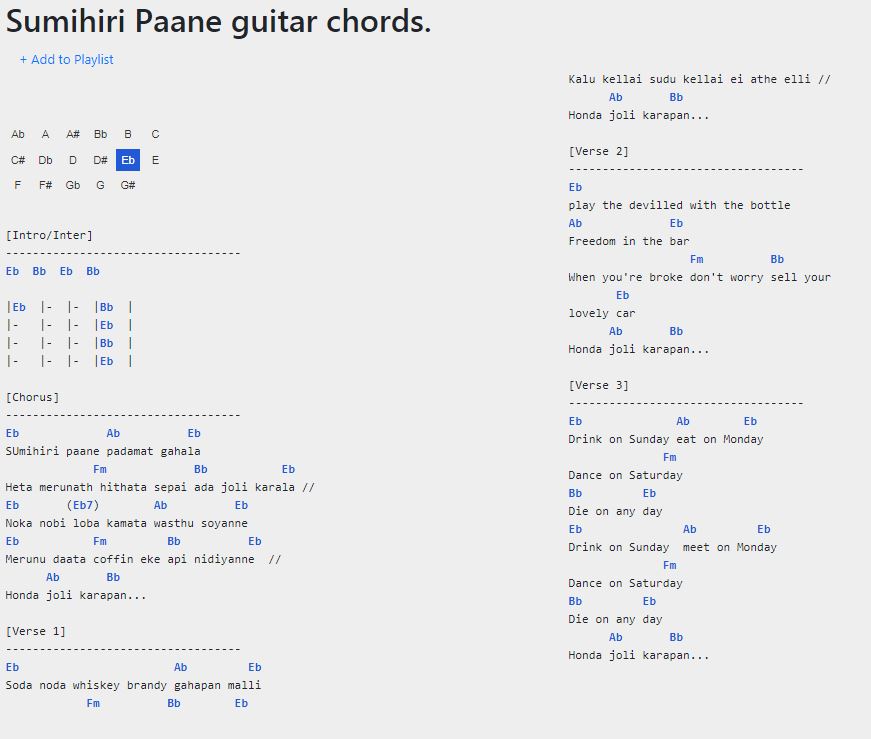The image size is (871, 739).
Task: Switch key to Bb in transpose grid
Action: click(x=101, y=134)
